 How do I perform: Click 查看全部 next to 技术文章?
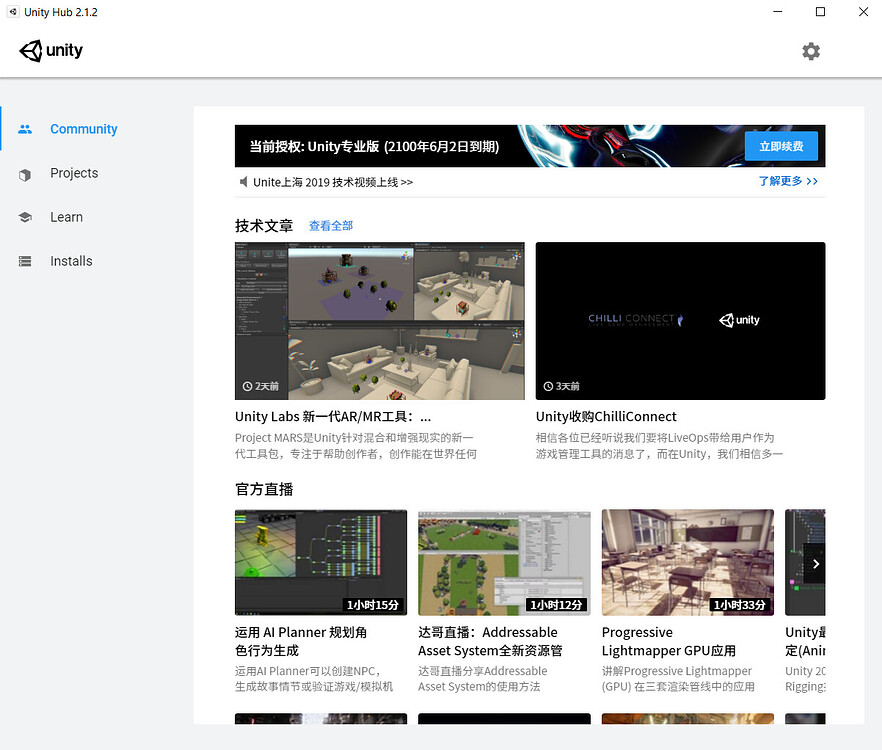click(330, 226)
